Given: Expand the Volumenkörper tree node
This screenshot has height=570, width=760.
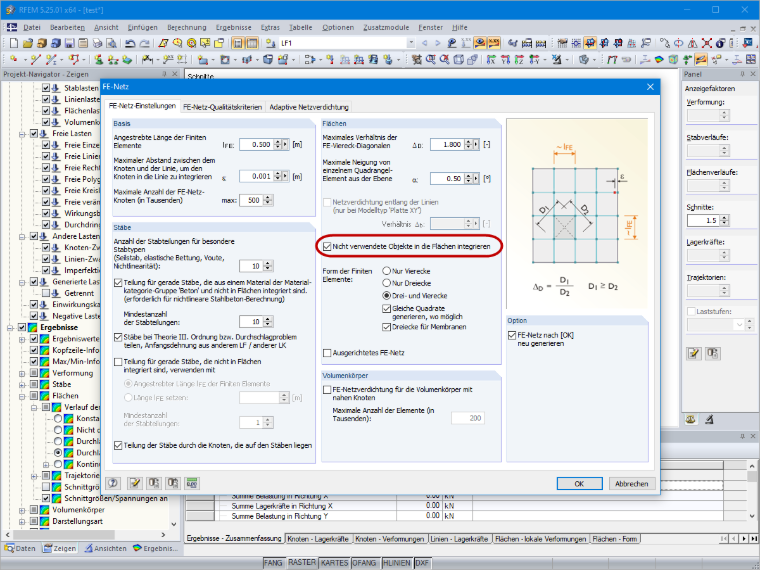Looking at the screenshot, I should [x=22, y=510].
